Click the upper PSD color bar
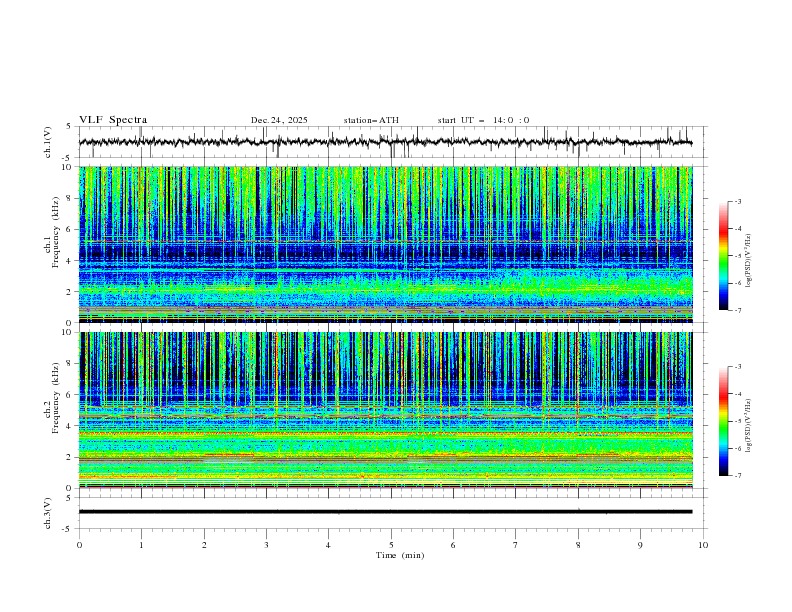 [723, 255]
